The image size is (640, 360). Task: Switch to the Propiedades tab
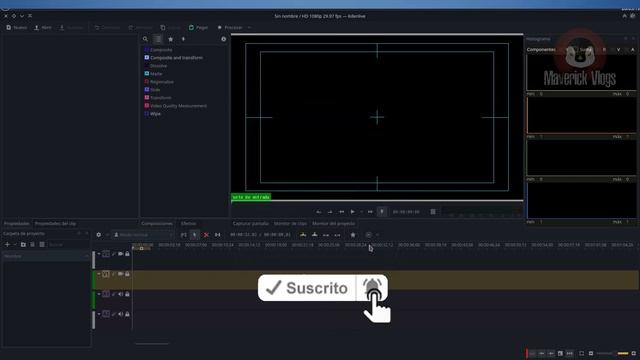pos(17,224)
